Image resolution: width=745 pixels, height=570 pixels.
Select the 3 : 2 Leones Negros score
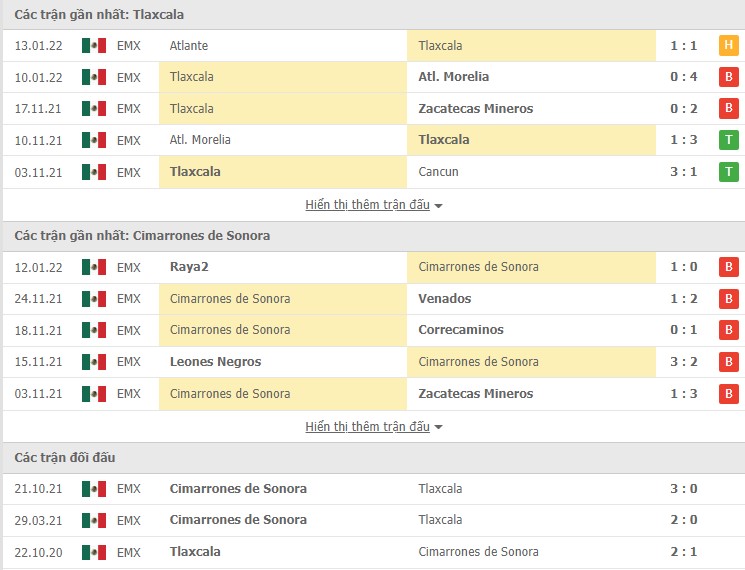pos(684,362)
